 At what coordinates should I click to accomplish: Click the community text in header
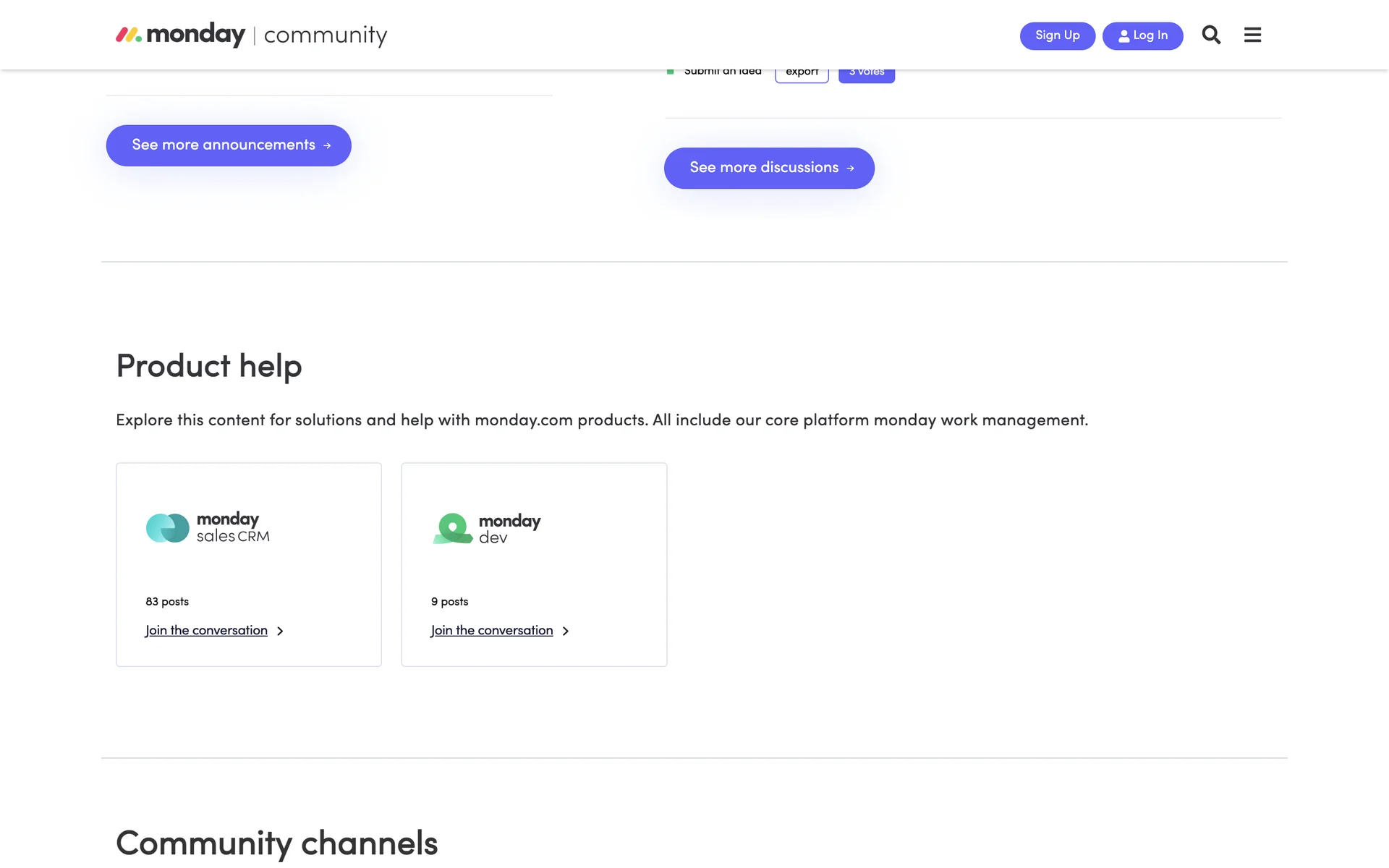tap(326, 35)
